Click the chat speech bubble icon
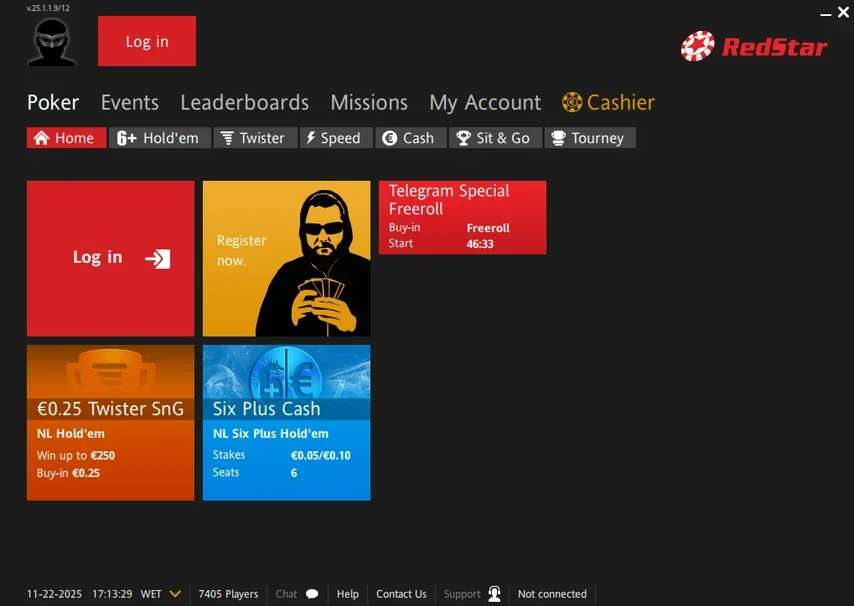The image size is (854, 606). click(312, 594)
